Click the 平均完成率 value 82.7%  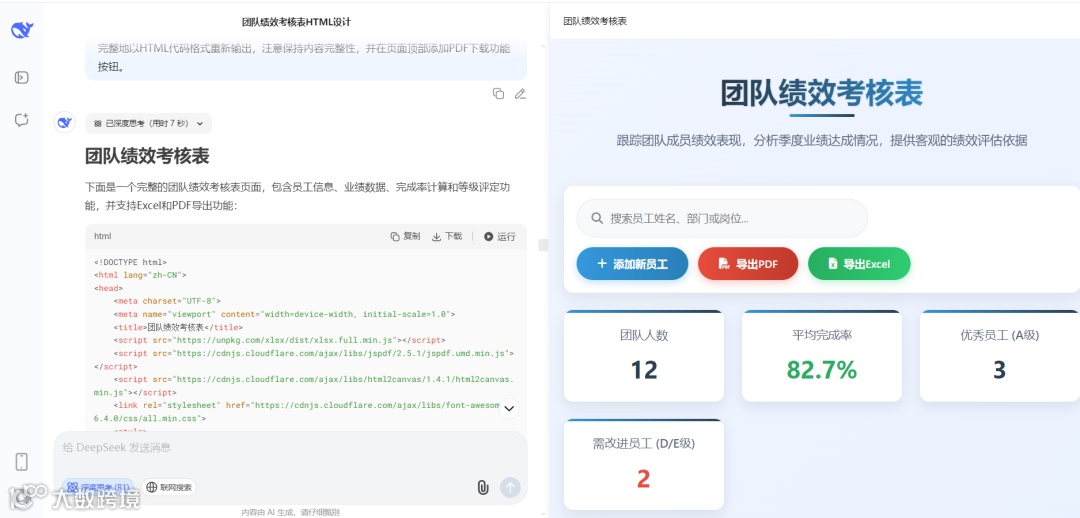[x=822, y=370]
